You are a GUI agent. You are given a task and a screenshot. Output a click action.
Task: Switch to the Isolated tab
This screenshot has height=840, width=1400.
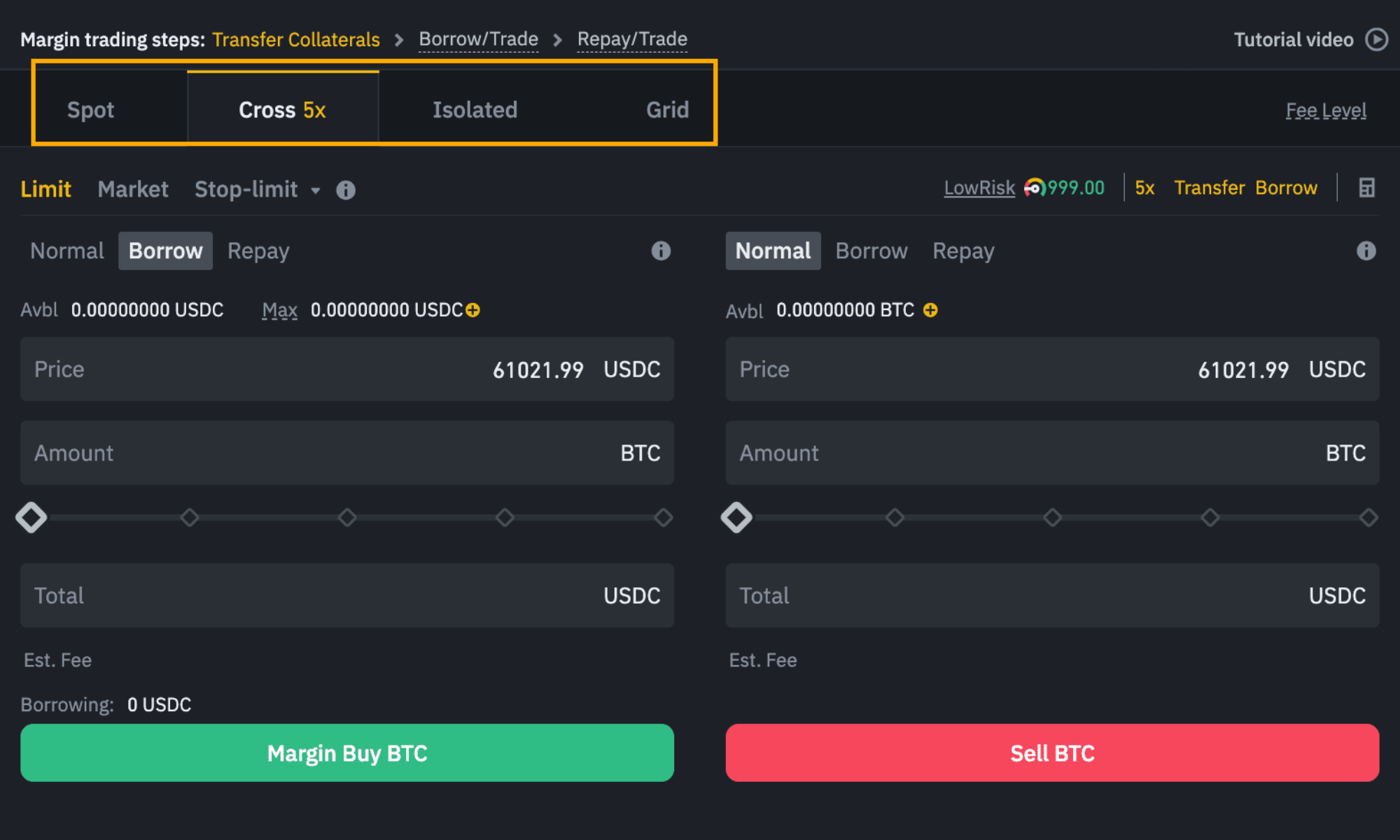pos(475,110)
